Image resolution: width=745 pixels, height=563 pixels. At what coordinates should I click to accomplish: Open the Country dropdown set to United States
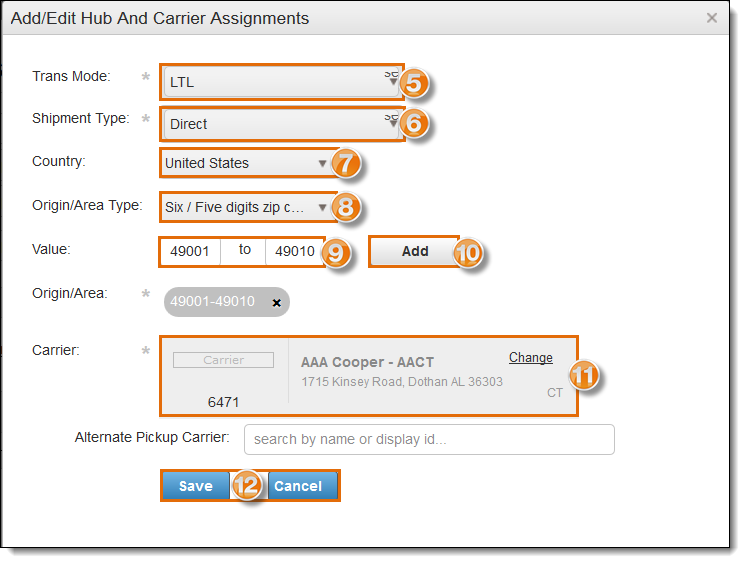pyautogui.click(x=247, y=163)
